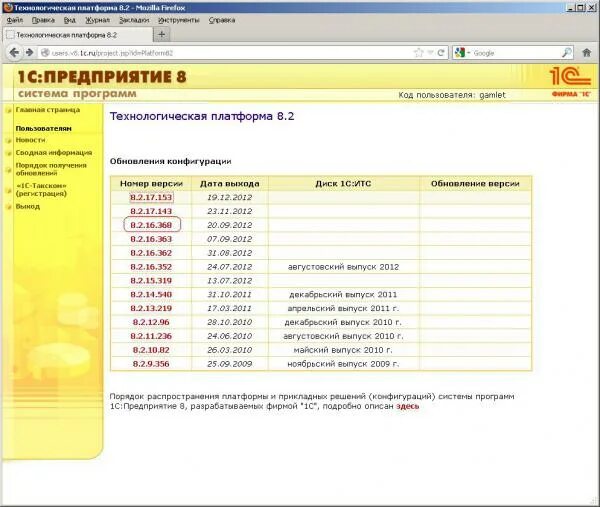Image resolution: width=600 pixels, height=507 pixels.
Task: Open the browser Home page icon
Action: pos(586,53)
